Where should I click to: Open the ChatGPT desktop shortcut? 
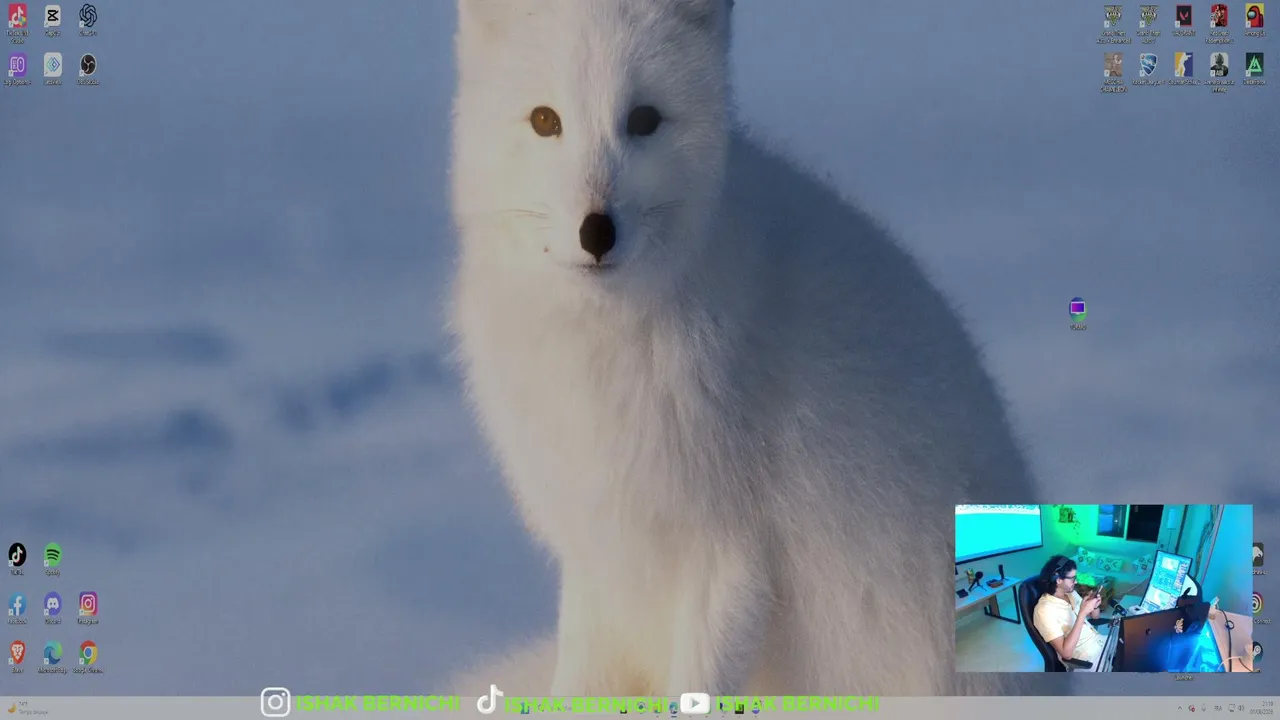(88, 21)
